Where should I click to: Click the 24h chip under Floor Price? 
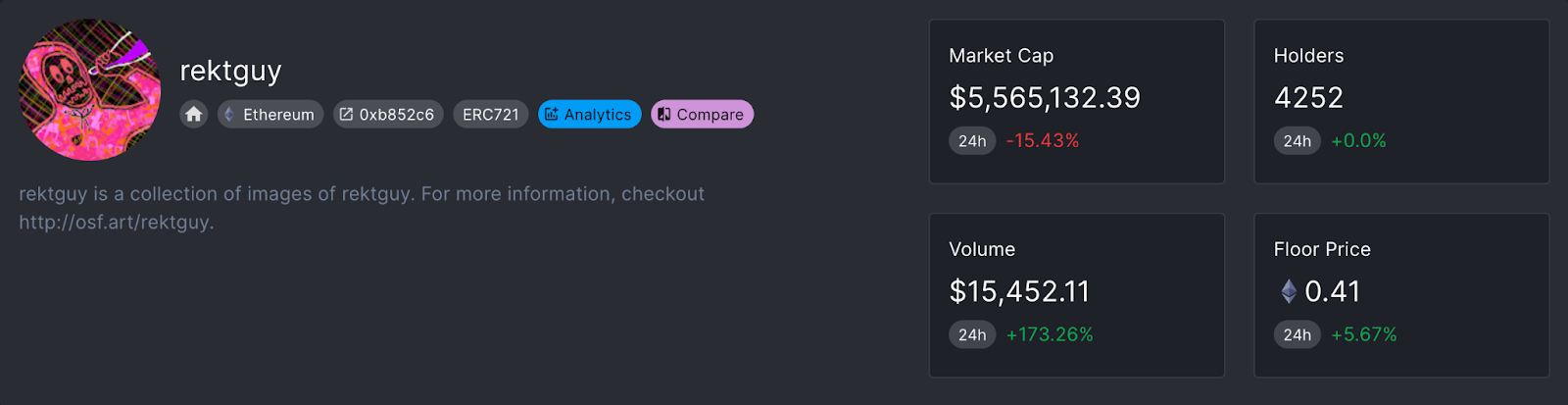(x=1297, y=335)
